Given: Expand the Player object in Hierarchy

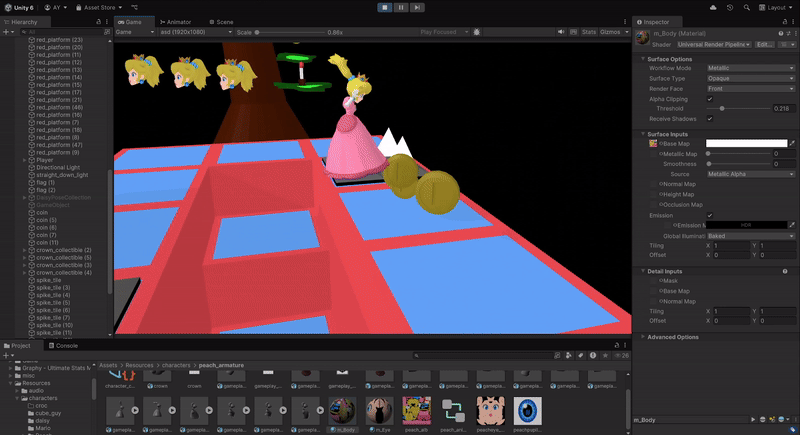Looking at the screenshot, I should click(25, 160).
